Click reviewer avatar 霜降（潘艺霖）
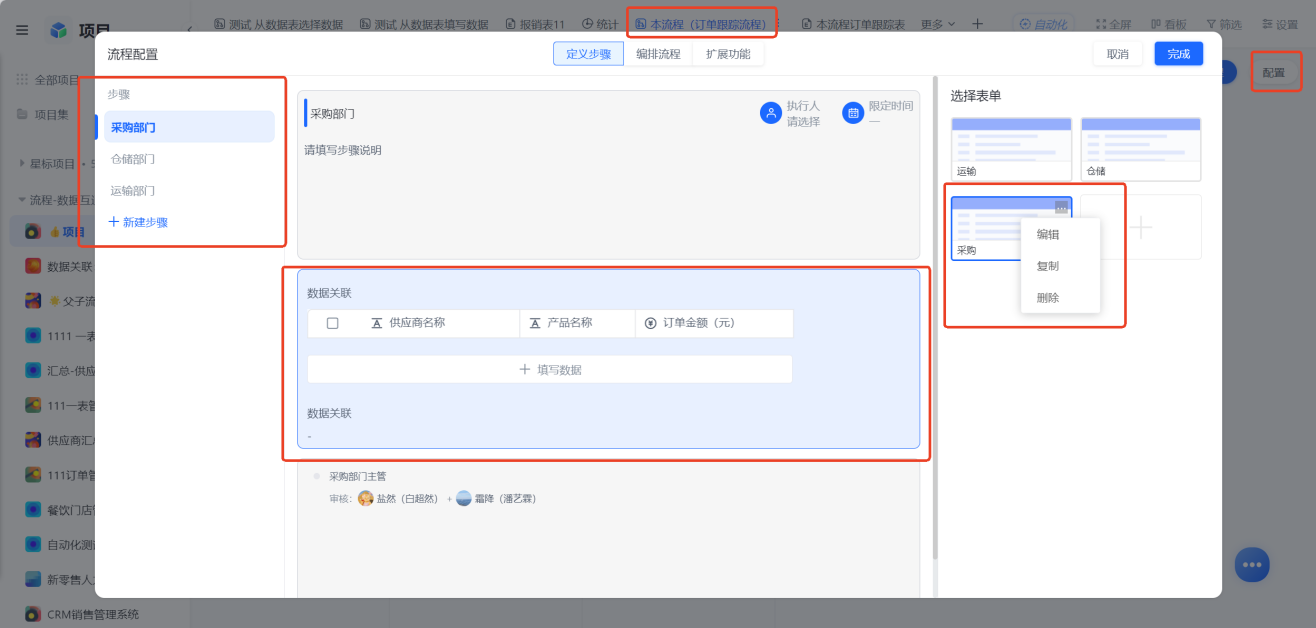The width and height of the screenshot is (1316, 628). tap(464, 498)
